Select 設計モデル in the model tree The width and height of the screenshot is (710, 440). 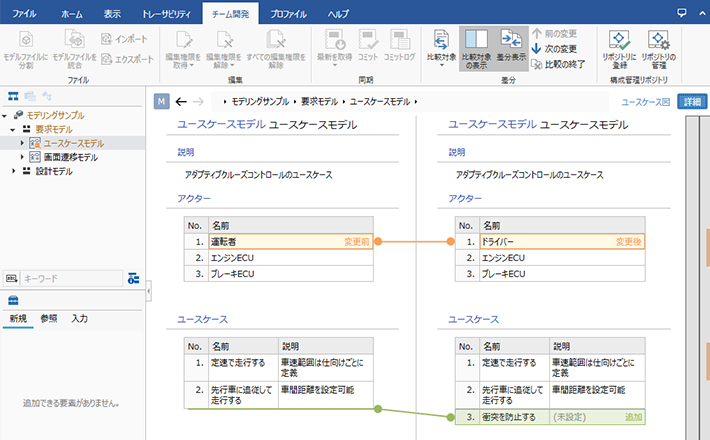54,171
